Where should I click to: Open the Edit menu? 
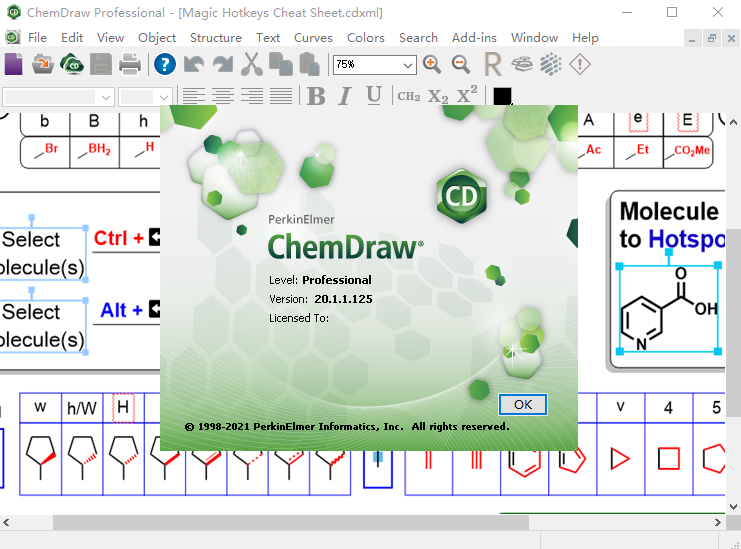(72, 38)
